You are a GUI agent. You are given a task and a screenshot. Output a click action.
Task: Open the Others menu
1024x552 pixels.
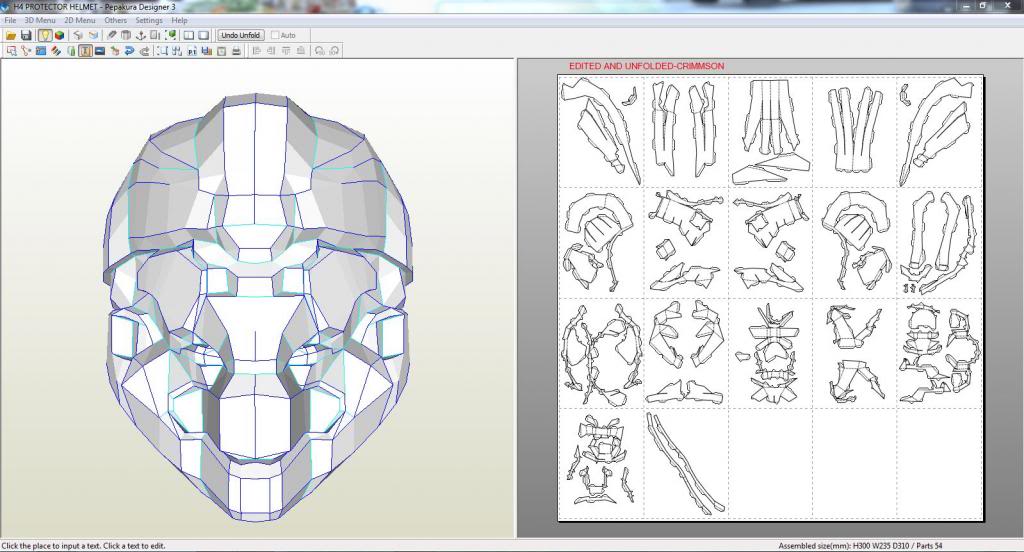pyautogui.click(x=116, y=20)
